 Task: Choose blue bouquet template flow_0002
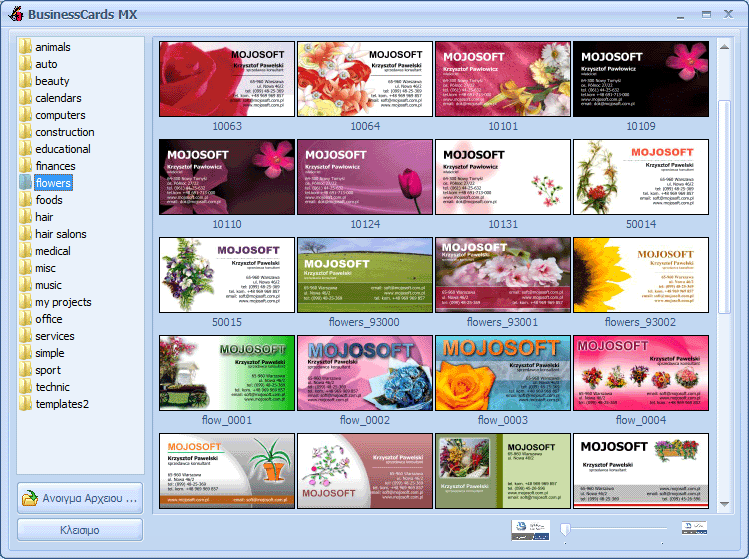pyautogui.click(x=365, y=373)
